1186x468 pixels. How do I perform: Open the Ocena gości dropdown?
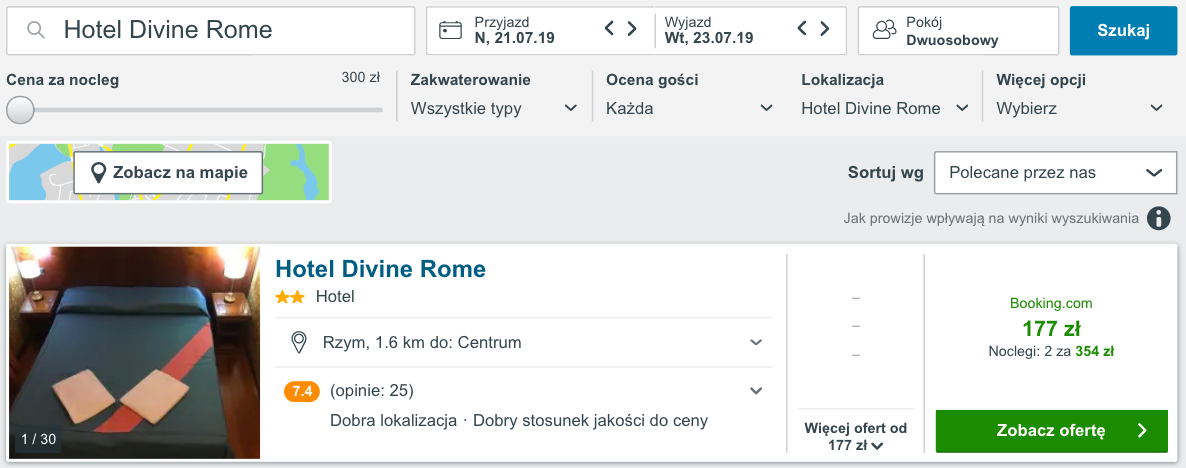[x=690, y=108]
